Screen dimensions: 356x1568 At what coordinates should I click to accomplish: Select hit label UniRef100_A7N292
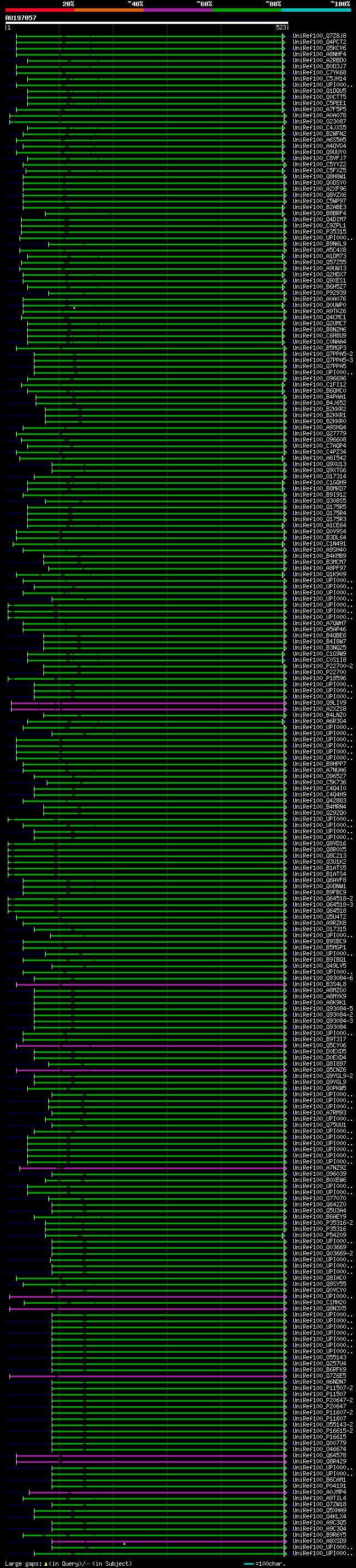click(x=319, y=1168)
